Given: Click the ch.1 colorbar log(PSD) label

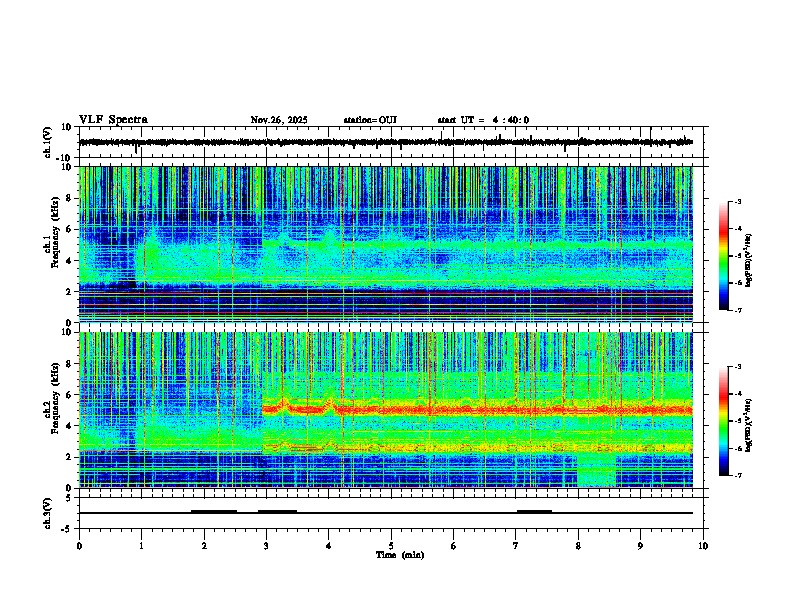Looking at the screenshot, I should tap(749, 260).
